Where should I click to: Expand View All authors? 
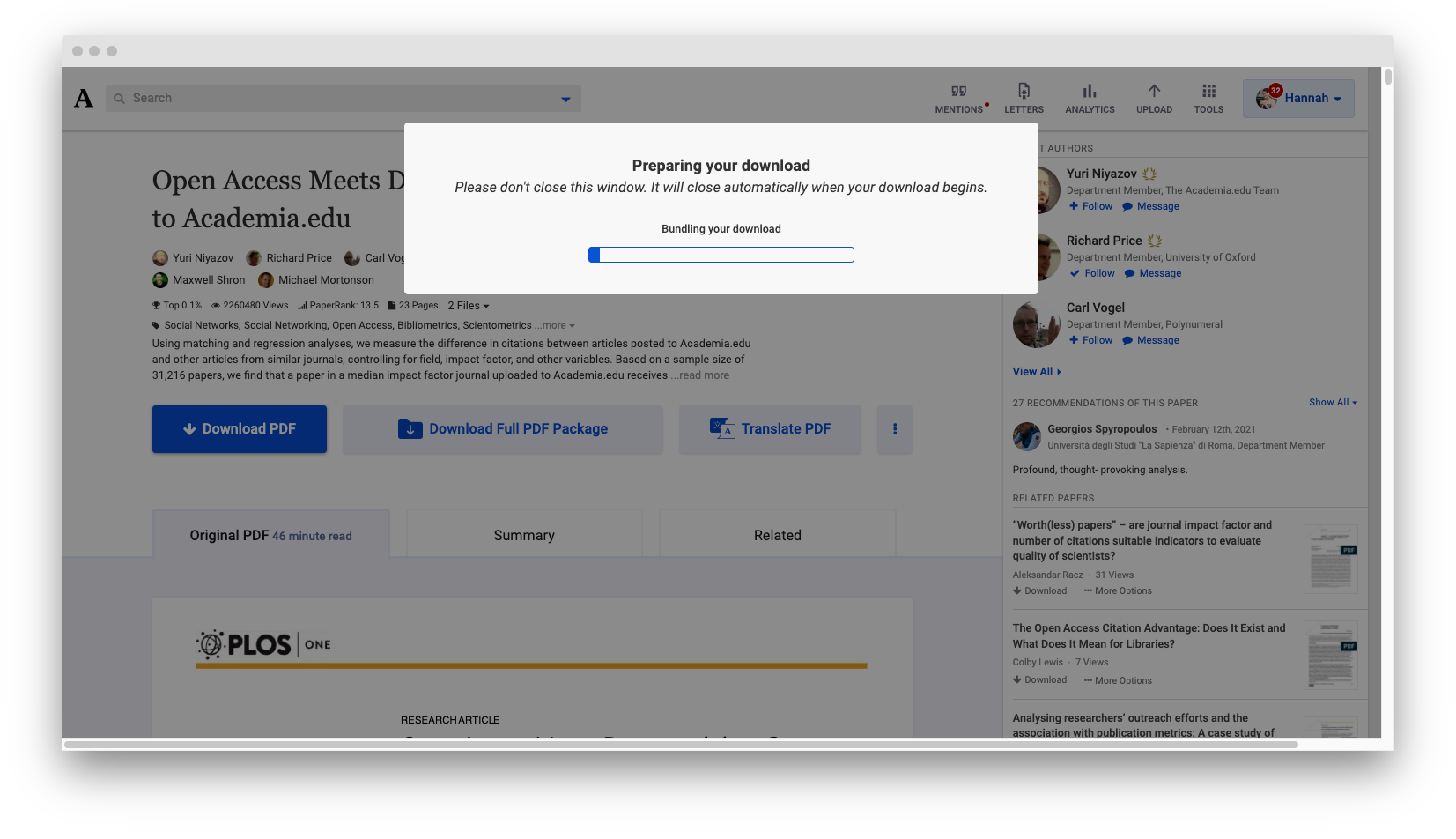pyautogui.click(x=1037, y=372)
